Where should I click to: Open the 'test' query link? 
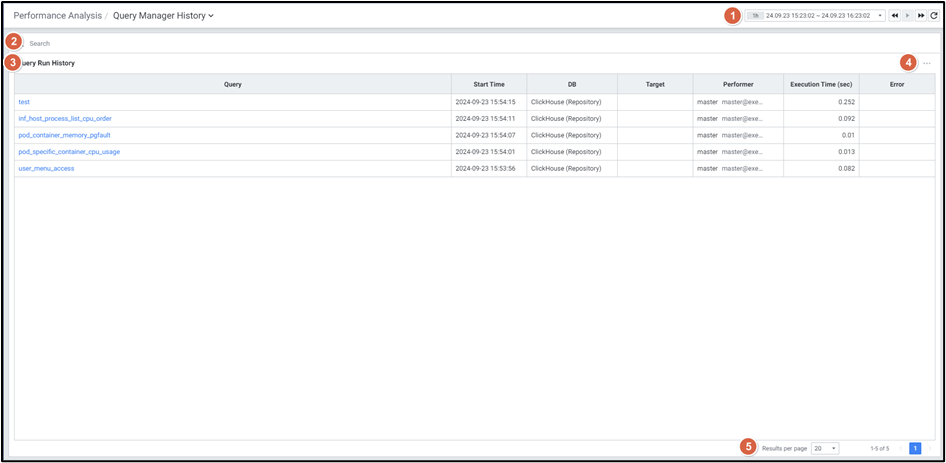pyautogui.click(x=24, y=102)
